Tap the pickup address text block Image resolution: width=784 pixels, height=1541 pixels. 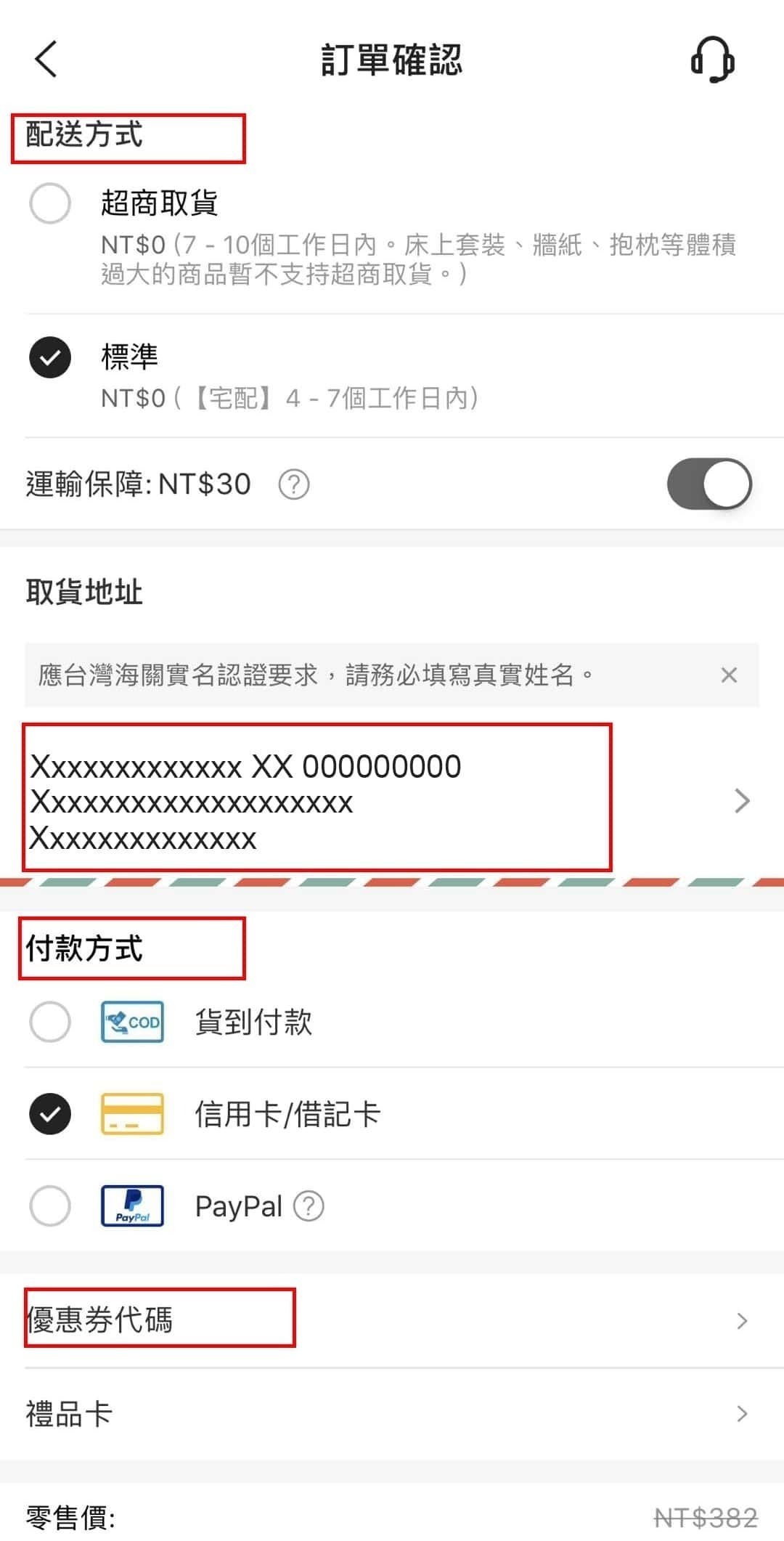point(247,802)
